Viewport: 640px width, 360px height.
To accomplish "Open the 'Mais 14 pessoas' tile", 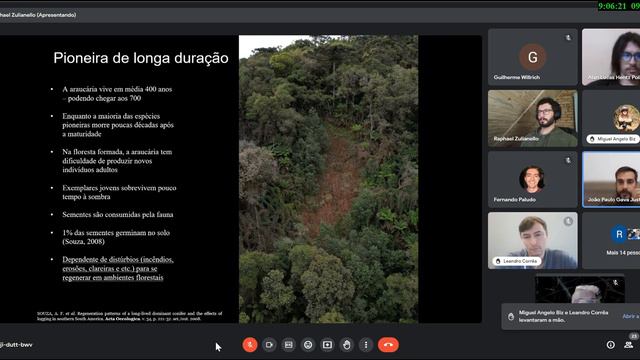I will pyautogui.click(x=611, y=240).
